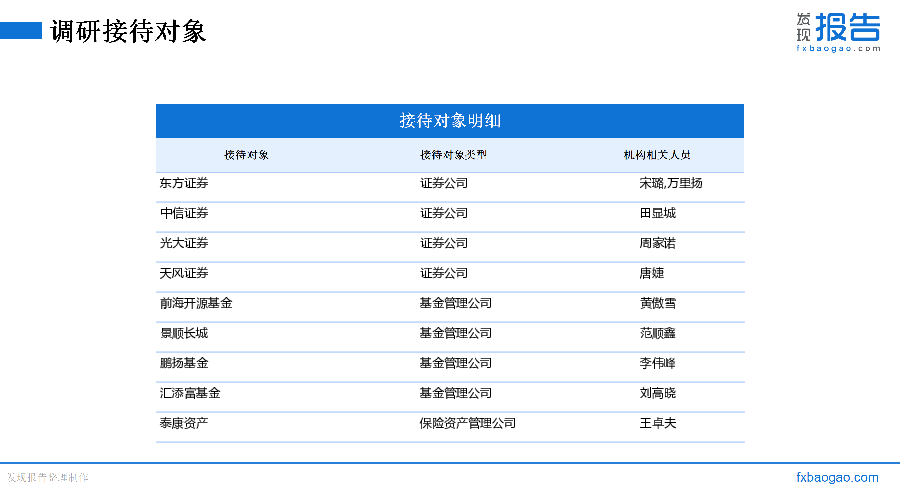
Task: Select the 田显城 personnel cell
Action: (x=658, y=213)
